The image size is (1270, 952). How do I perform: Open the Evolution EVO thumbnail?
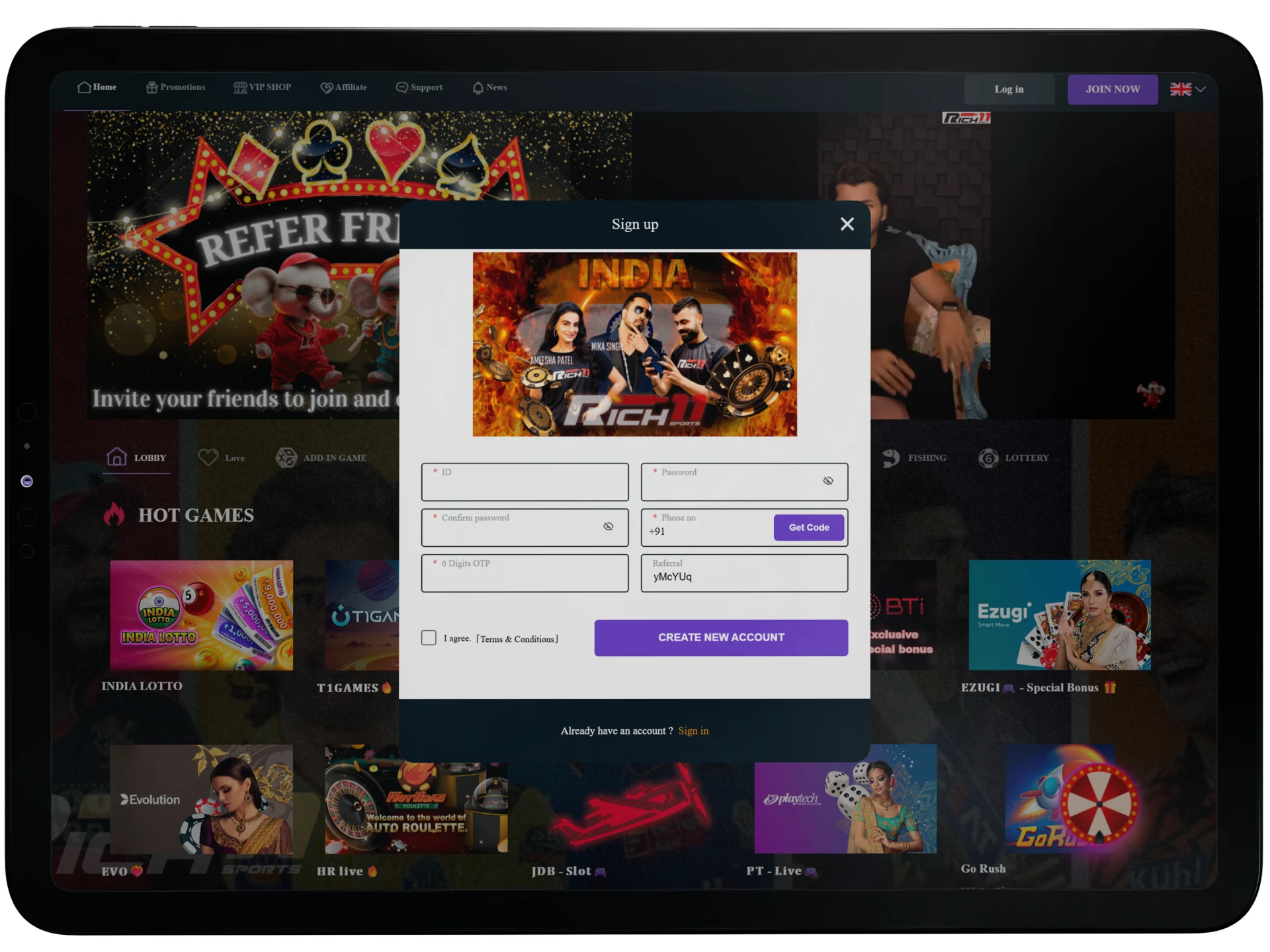pyautogui.click(x=201, y=799)
